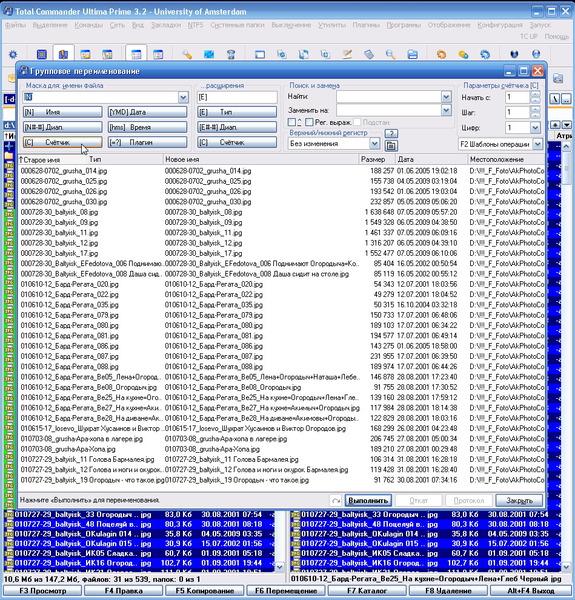Click F5 Копирование at the bottom
Image resolution: width=575 pixels, height=600 pixels.
tap(205, 591)
